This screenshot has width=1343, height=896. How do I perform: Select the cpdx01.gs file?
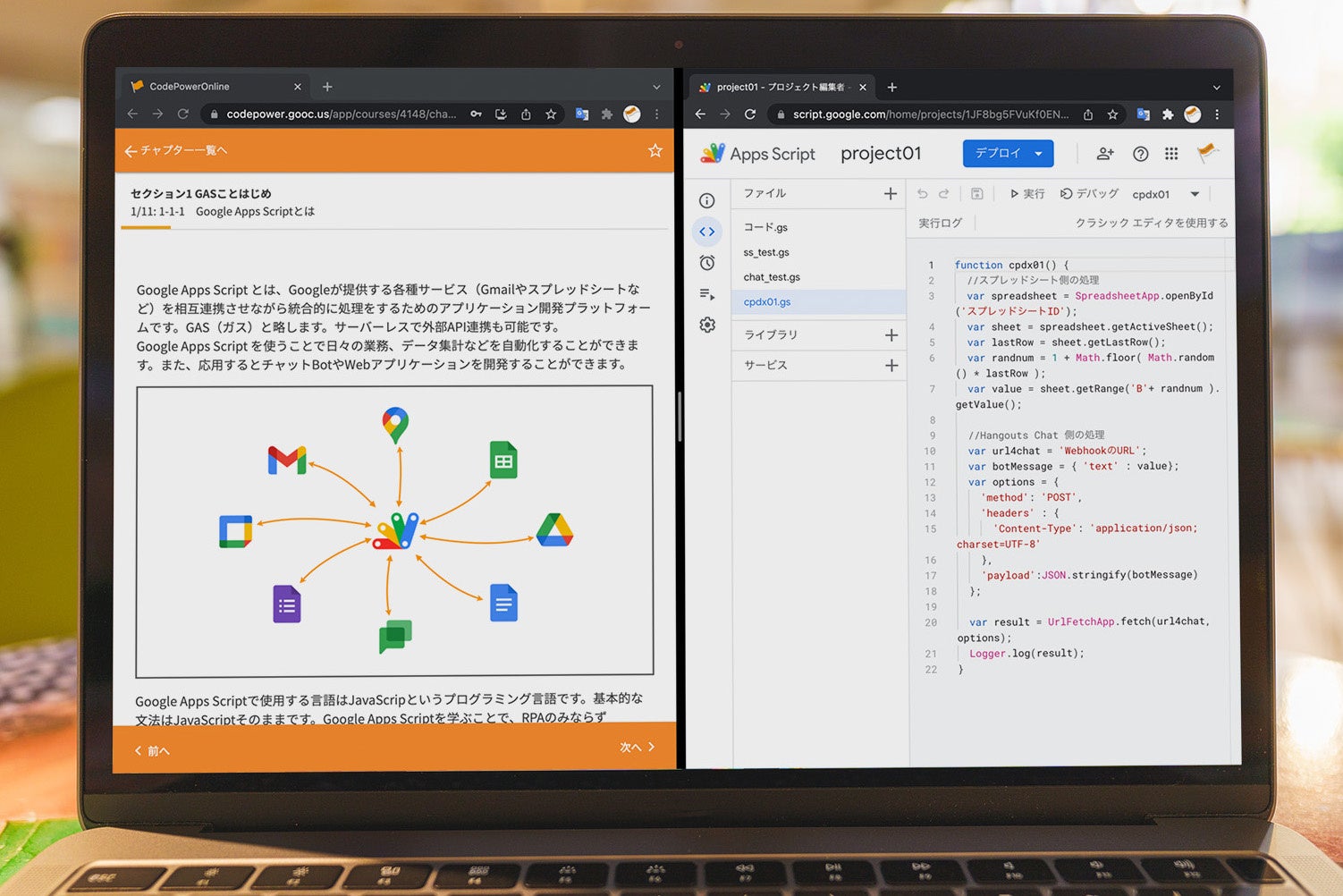point(818,302)
